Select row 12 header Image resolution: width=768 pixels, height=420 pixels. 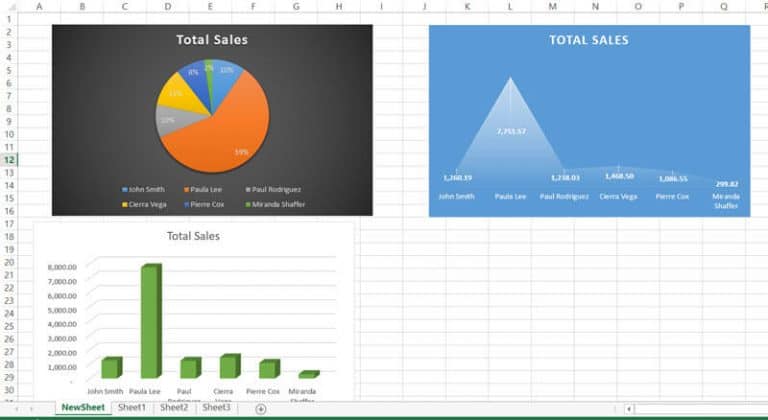point(9,160)
